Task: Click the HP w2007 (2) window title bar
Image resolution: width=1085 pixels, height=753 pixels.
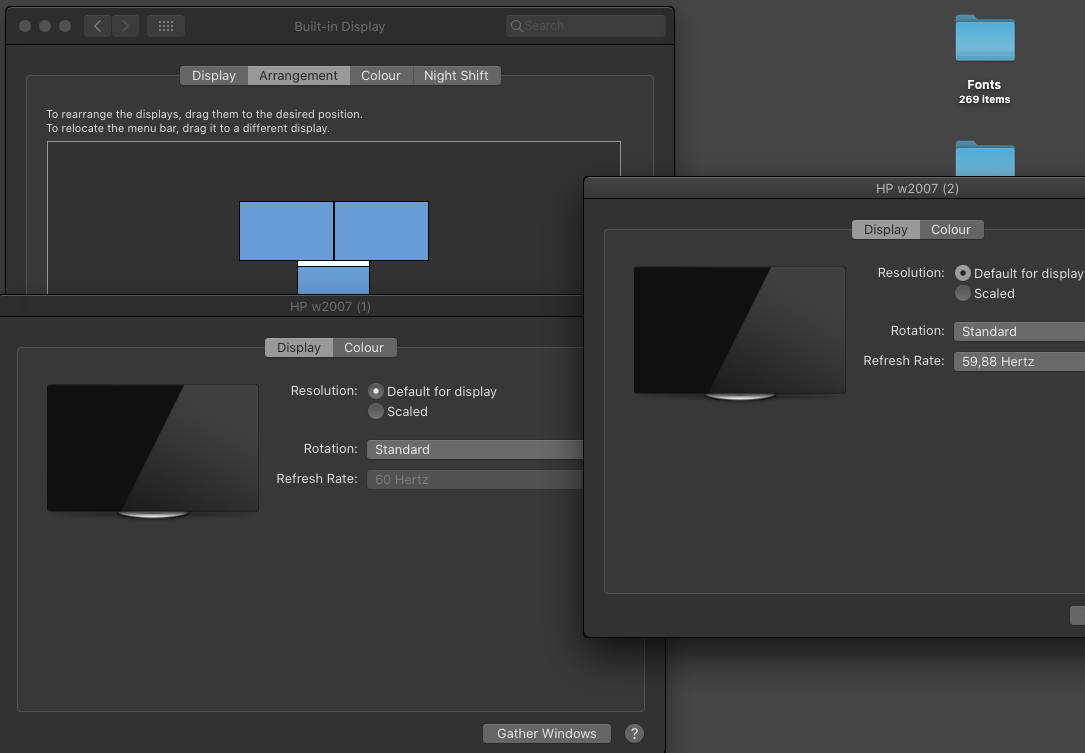Action: (x=835, y=188)
